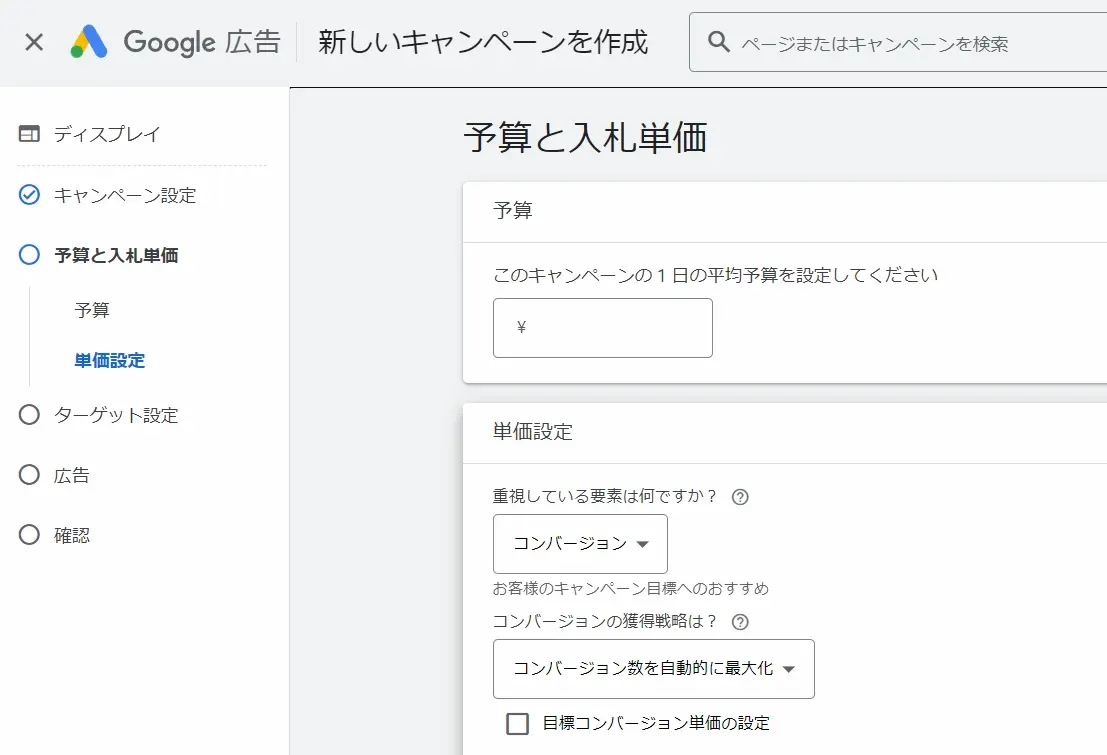
Task: Jump to the 予算 sub-section
Action: pos(92,310)
